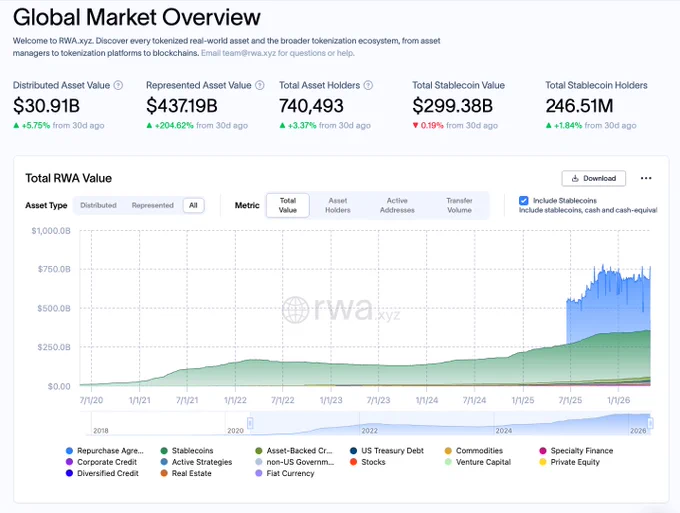Viewport: 680px width, 513px height.
Task: Select the Represented asset type
Action: coord(153,205)
